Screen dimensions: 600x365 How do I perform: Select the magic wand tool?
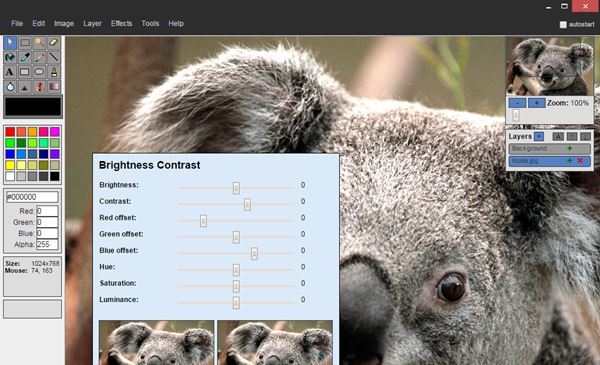39,42
